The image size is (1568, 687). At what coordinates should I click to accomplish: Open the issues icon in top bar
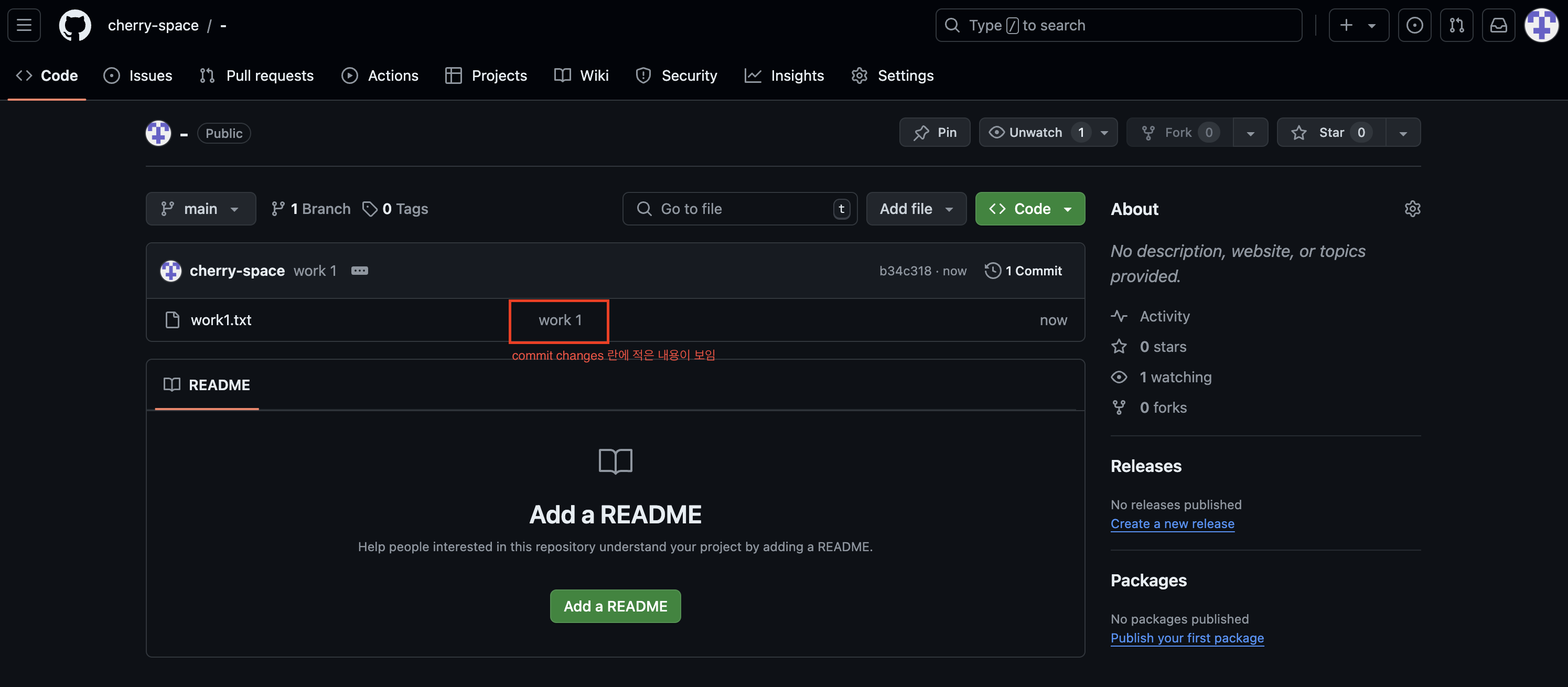click(x=1414, y=25)
